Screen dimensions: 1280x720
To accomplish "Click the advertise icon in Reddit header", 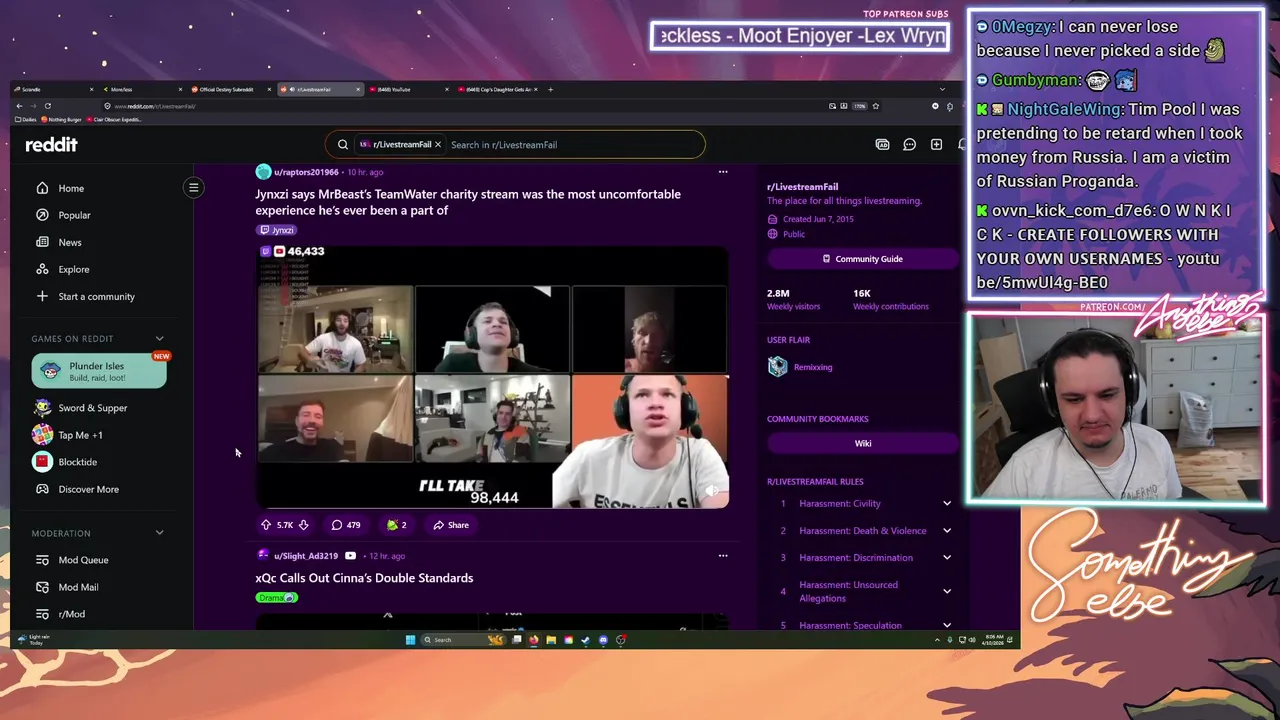I will pos(882,144).
